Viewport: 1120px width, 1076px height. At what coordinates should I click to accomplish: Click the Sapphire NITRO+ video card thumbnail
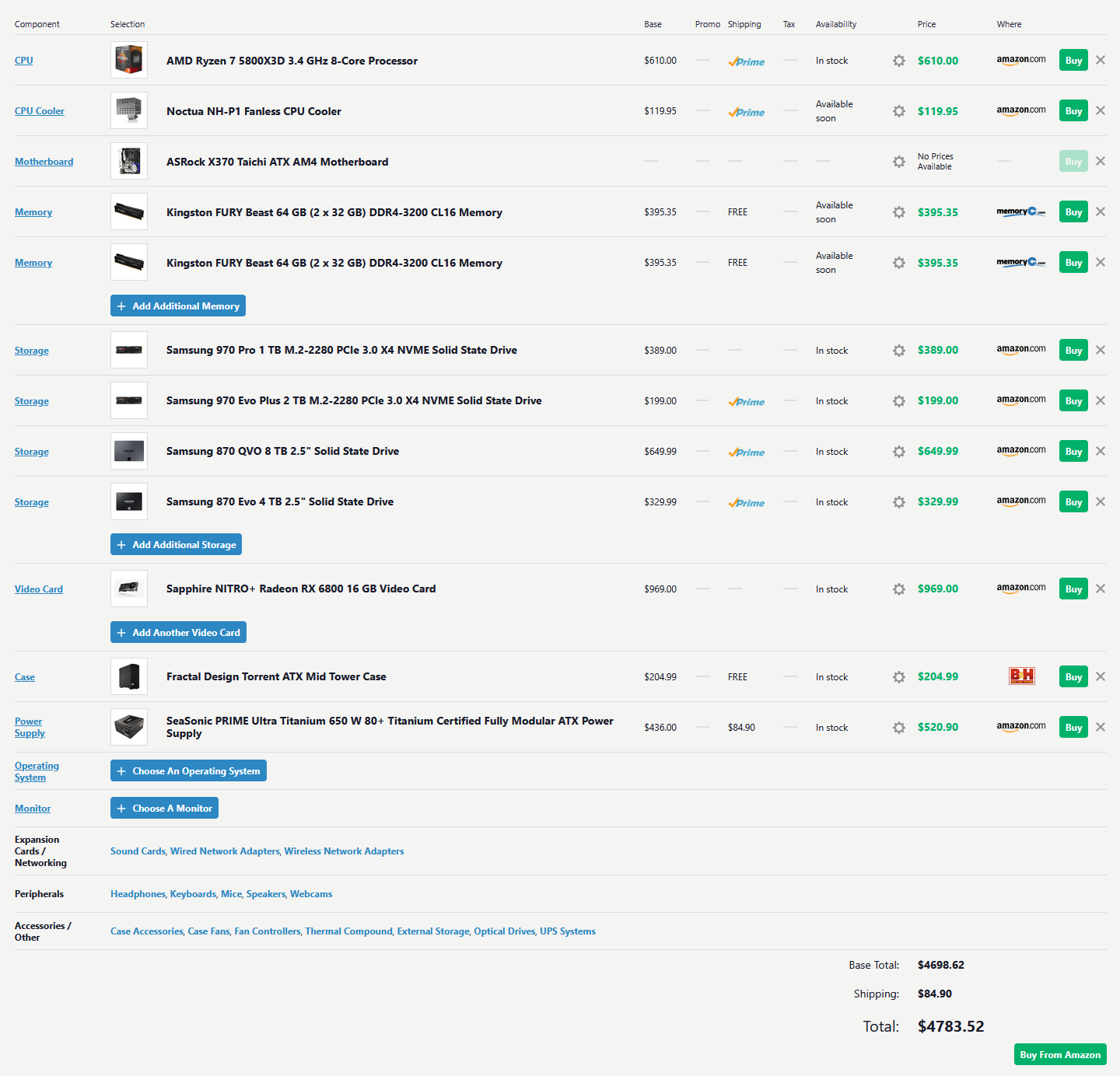point(129,589)
